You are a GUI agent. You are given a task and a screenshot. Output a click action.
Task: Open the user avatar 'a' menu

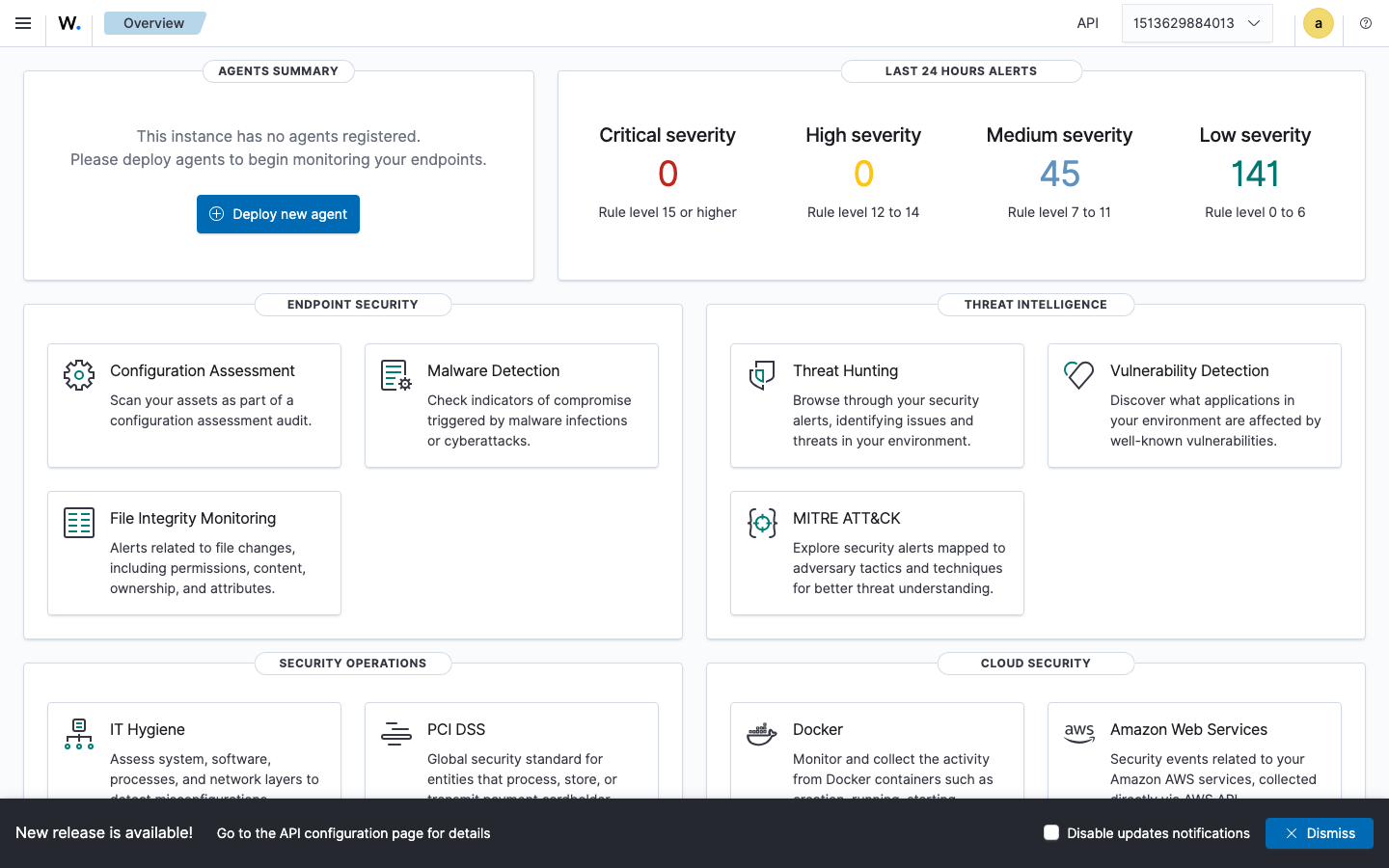pyautogui.click(x=1319, y=23)
